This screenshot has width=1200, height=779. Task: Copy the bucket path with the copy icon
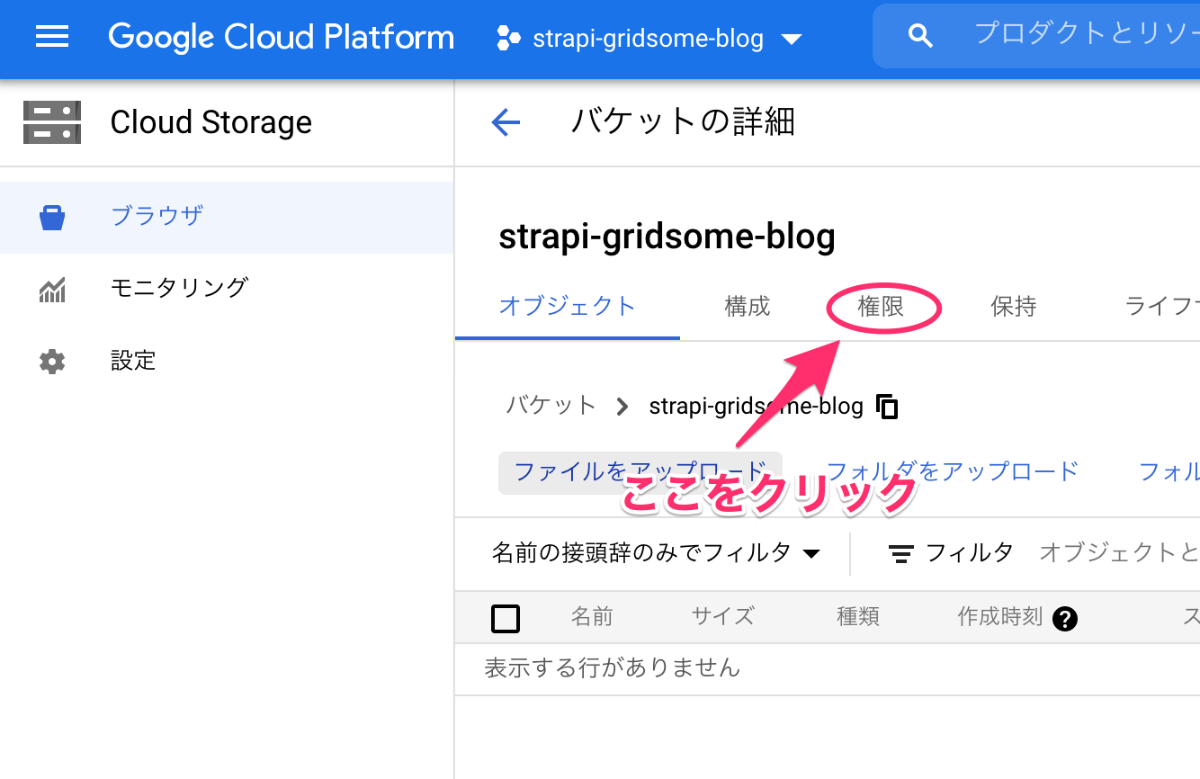(x=887, y=406)
